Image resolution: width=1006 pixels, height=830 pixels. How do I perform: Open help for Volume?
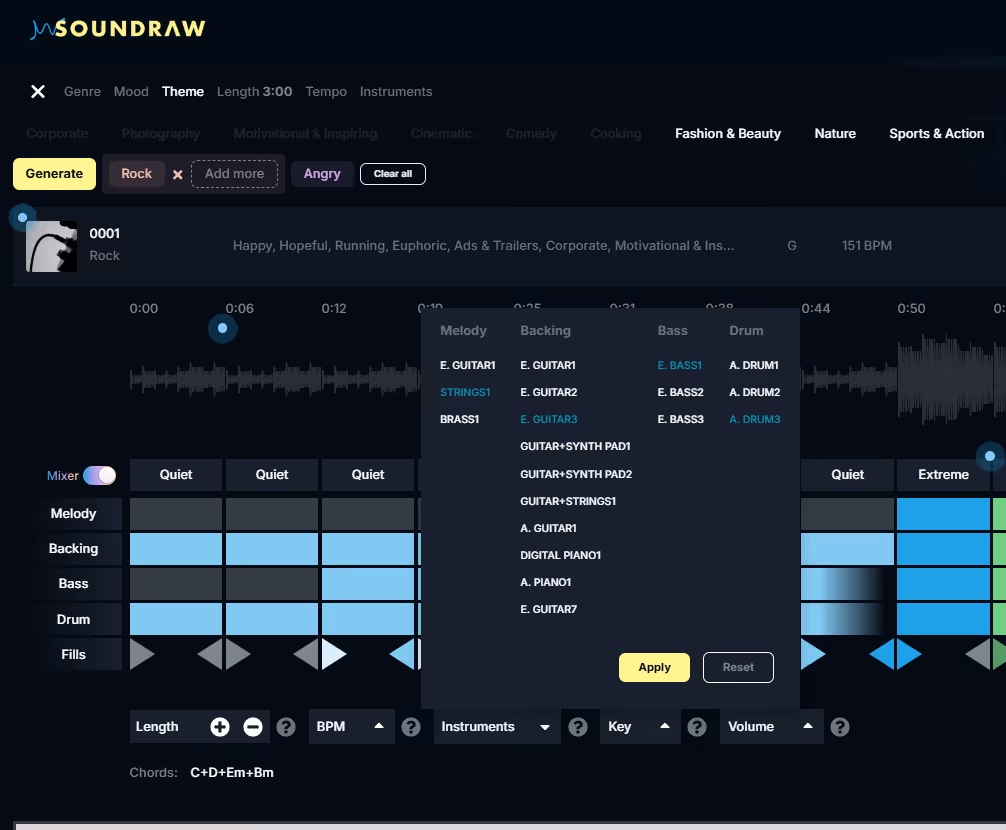(x=839, y=727)
